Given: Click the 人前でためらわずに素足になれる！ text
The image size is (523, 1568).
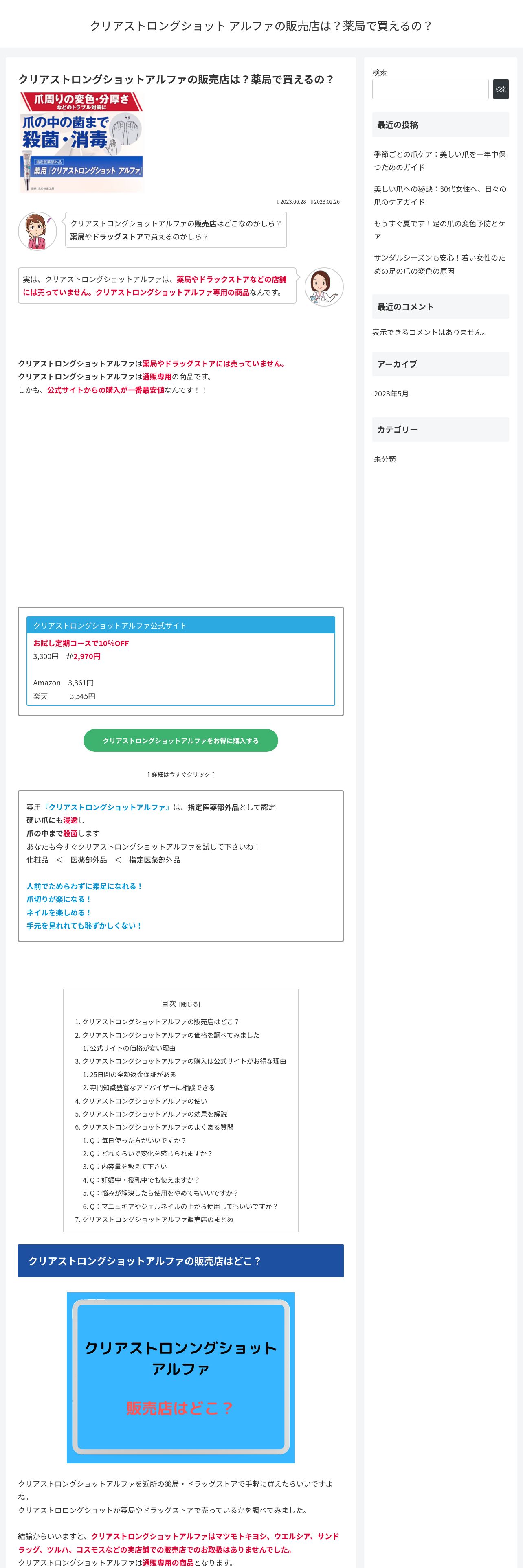Looking at the screenshot, I should point(85,886).
